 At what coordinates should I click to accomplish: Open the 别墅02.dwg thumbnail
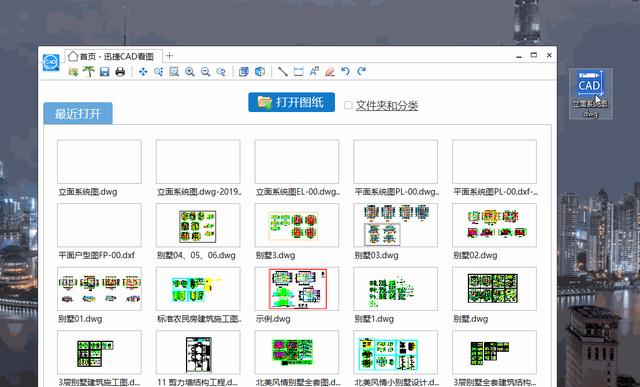(494, 225)
